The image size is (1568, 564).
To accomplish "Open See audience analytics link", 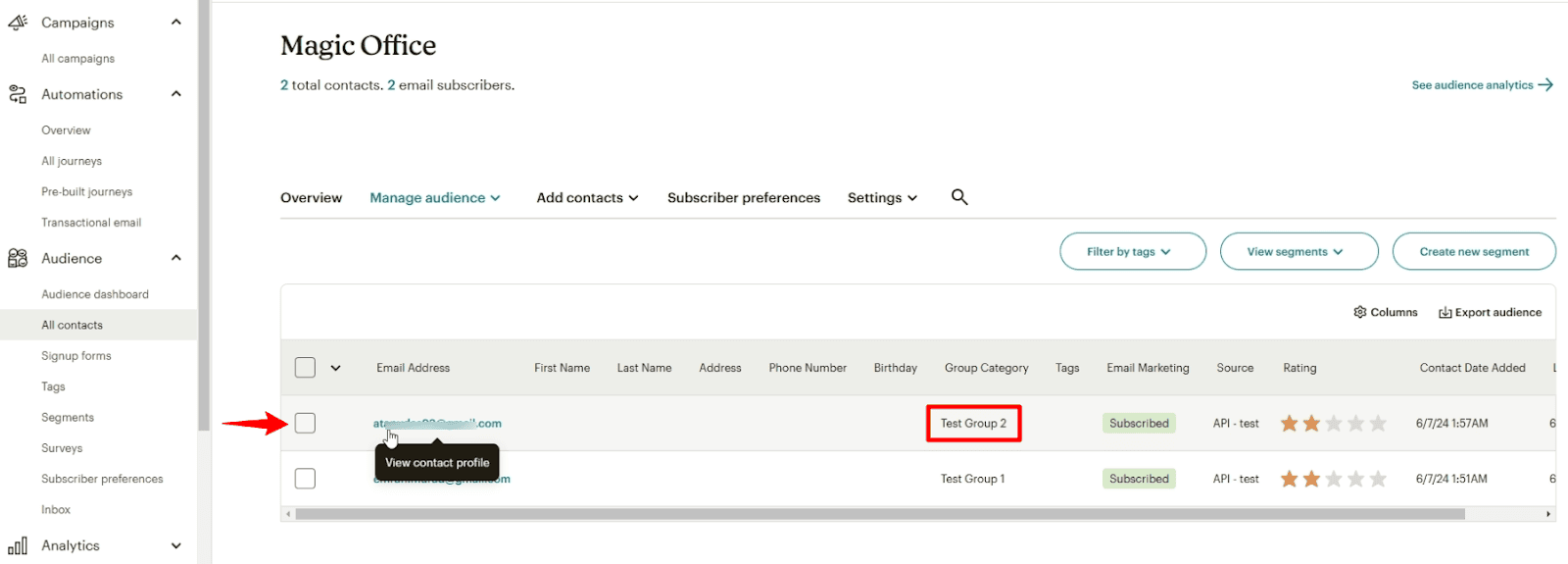I will 1482,85.
